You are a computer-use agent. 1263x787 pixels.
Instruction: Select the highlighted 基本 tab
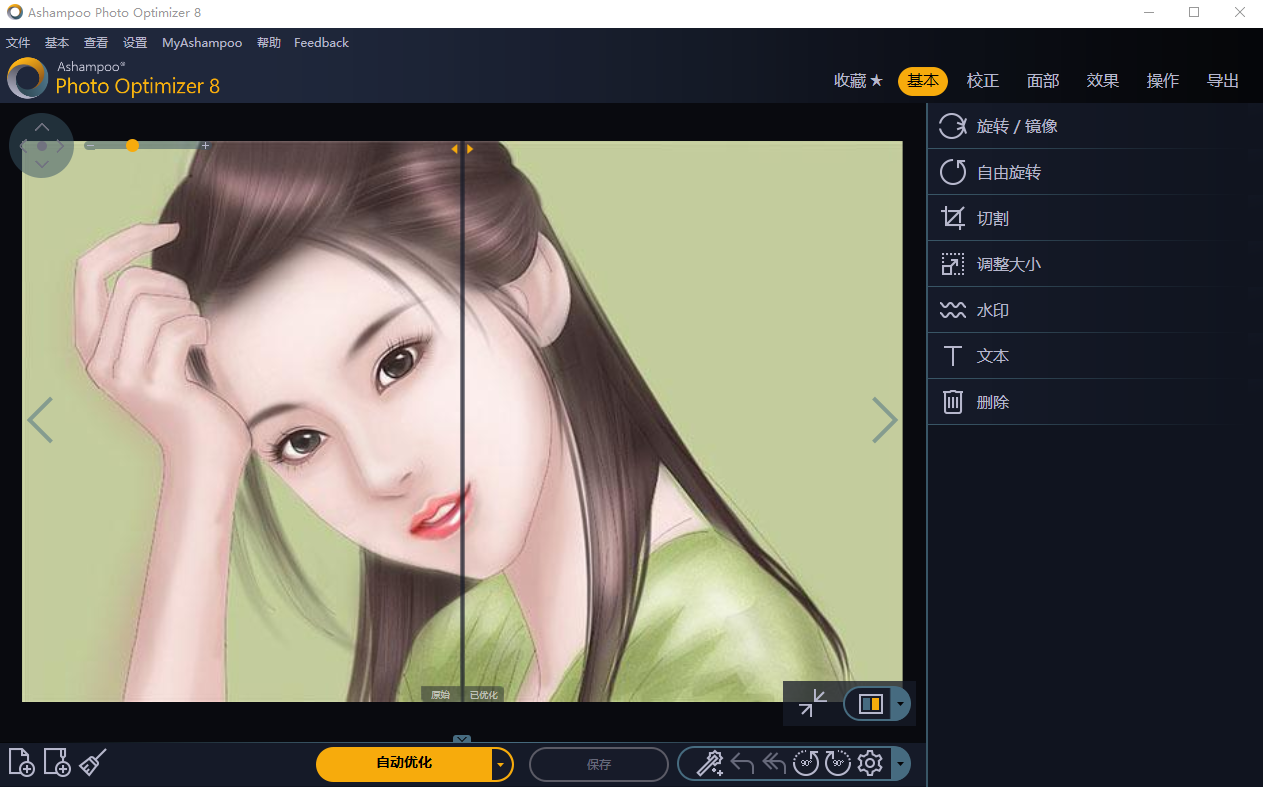tap(923, 81)
